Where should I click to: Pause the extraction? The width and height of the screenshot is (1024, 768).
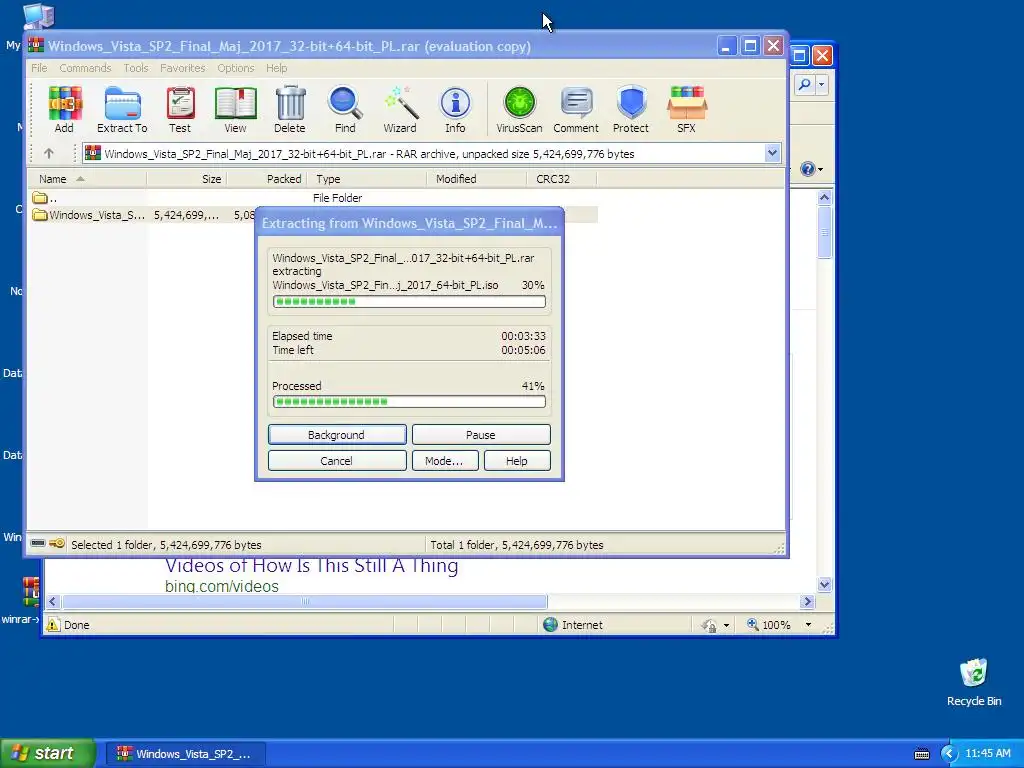(x=481, y=434)
